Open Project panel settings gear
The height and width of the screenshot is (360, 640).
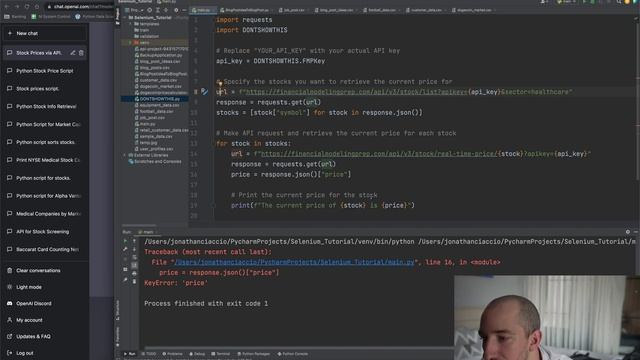176,10
